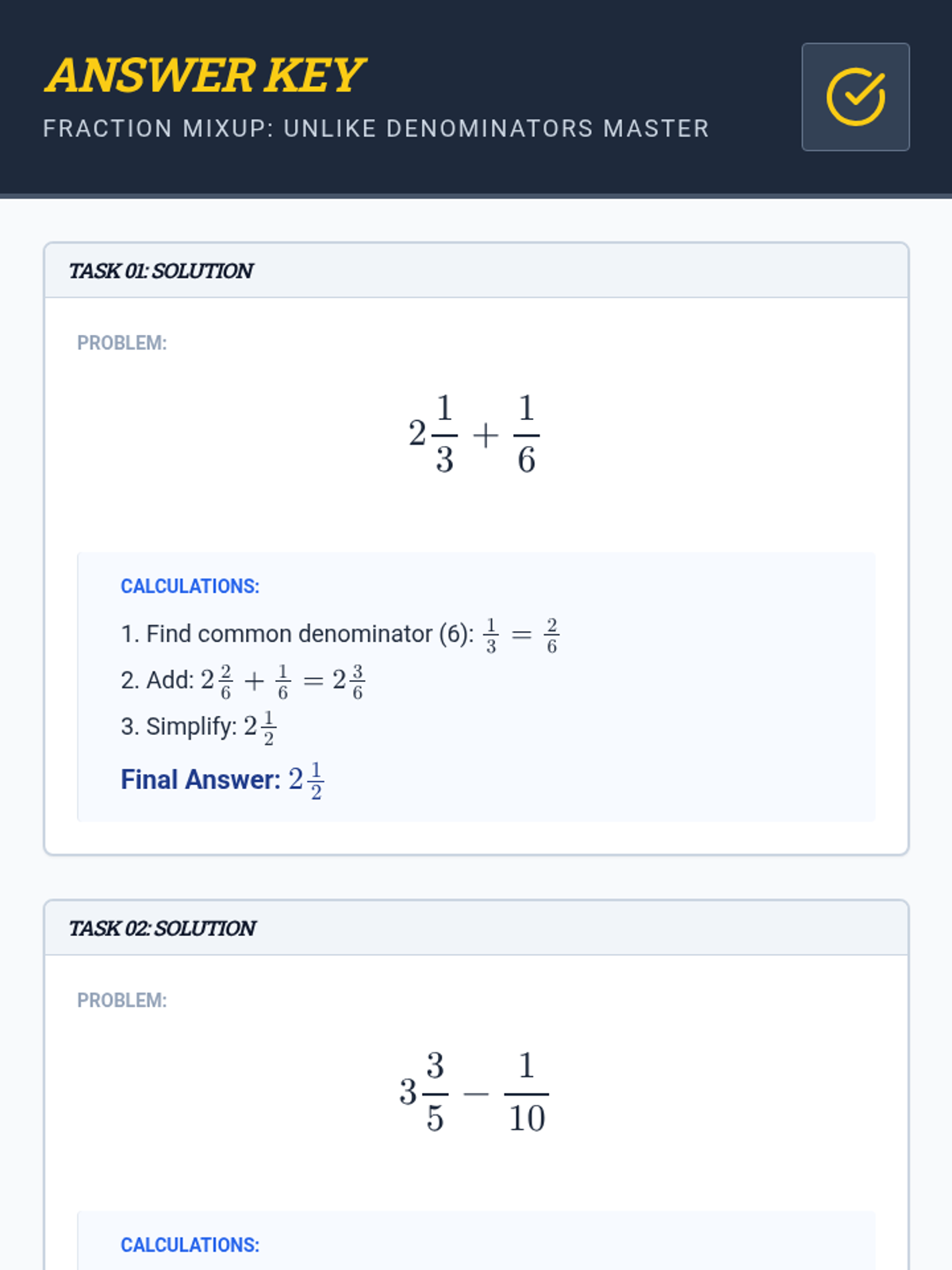Click the CALCULATIONS heading in Task 01
The width and height of the screenshot is (952, 1270).
(190, 586)
